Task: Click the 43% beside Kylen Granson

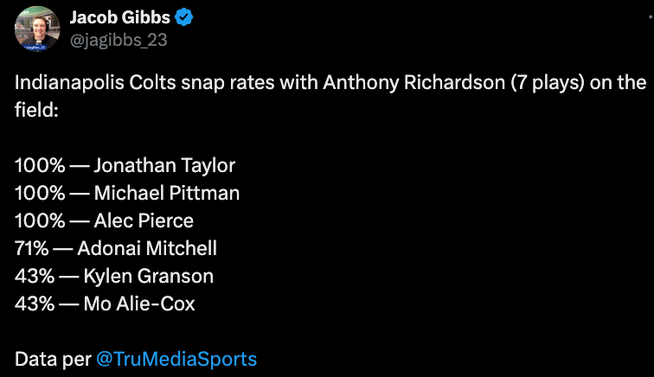Action: [x=35, y=276]
